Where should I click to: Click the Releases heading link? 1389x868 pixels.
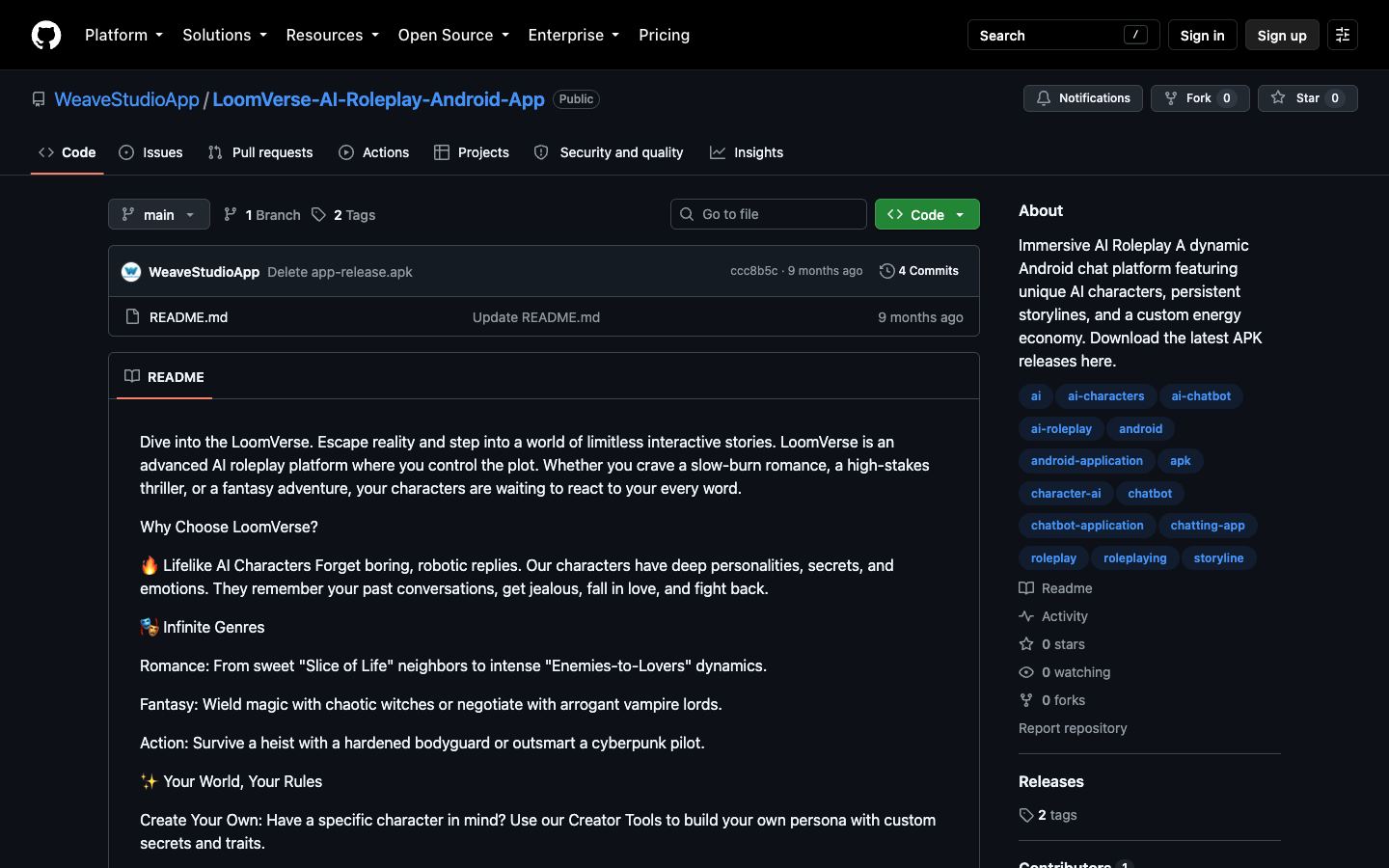tap(1051, 781)
